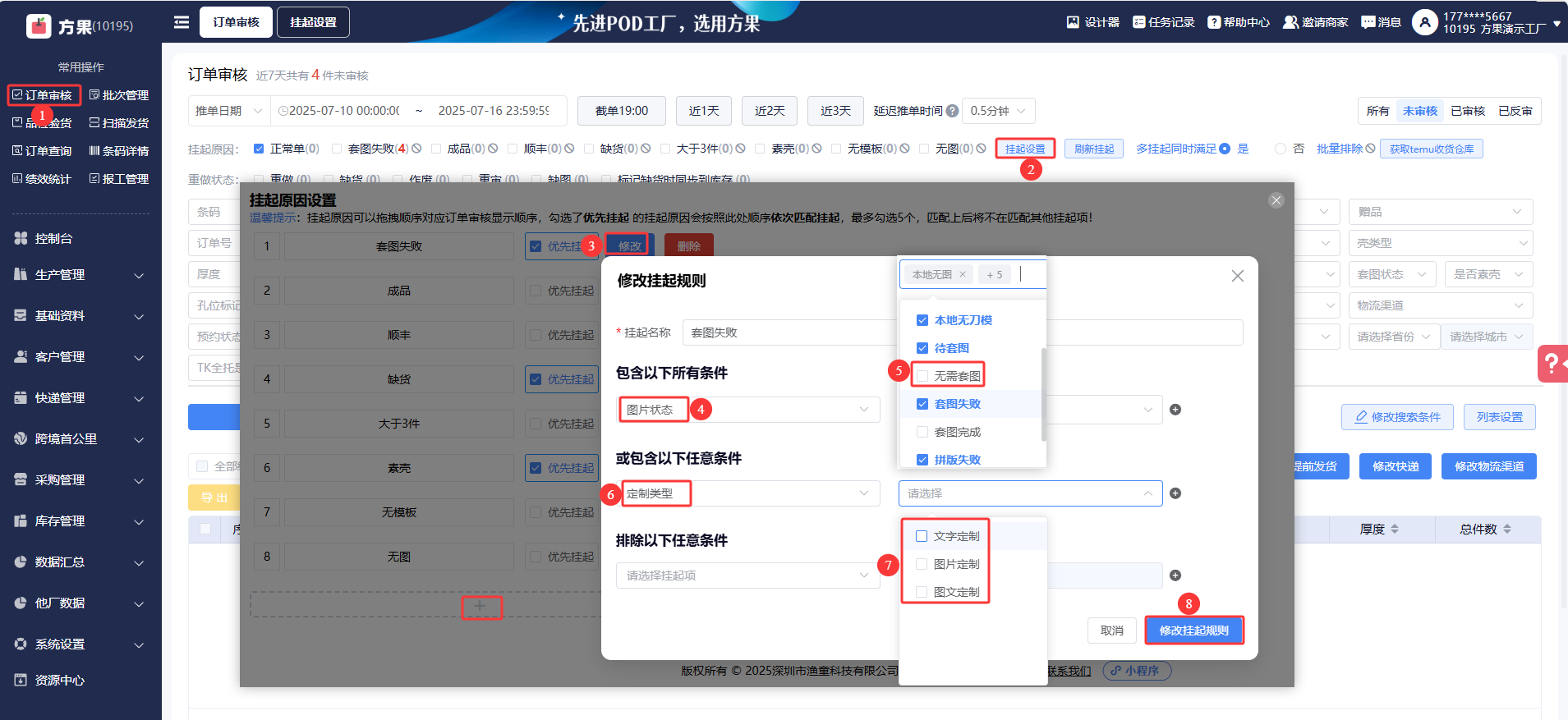
Task: Expand the 采购管理 sidebar menu chevron
Action: (x=139, y=481)
